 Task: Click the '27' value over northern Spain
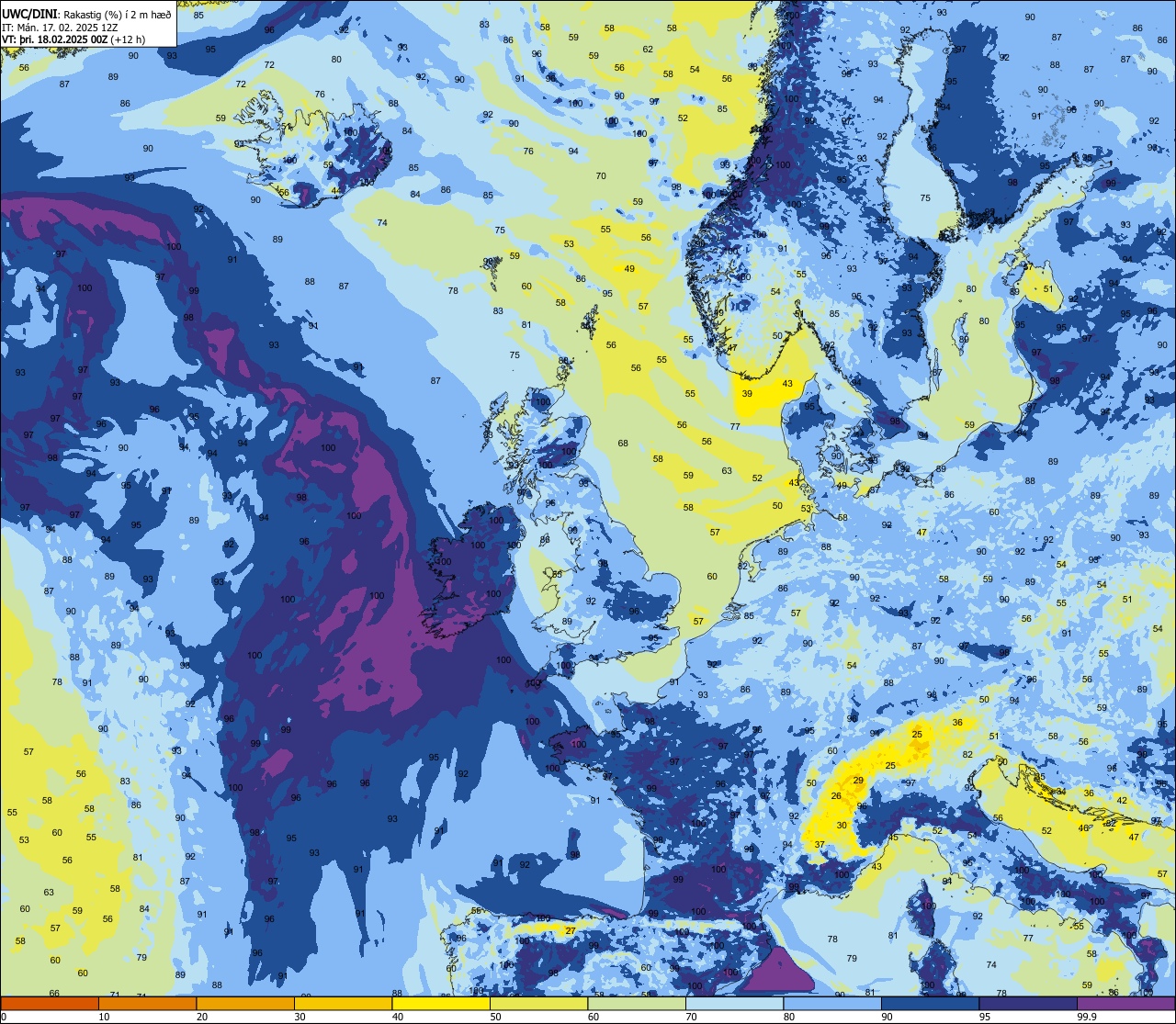571,931
